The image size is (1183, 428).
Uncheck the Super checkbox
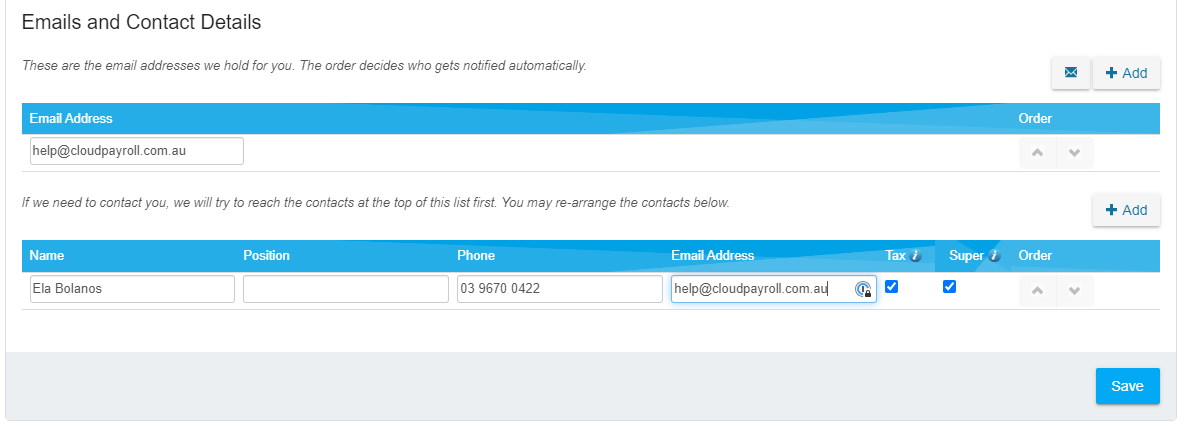(950, 287)
